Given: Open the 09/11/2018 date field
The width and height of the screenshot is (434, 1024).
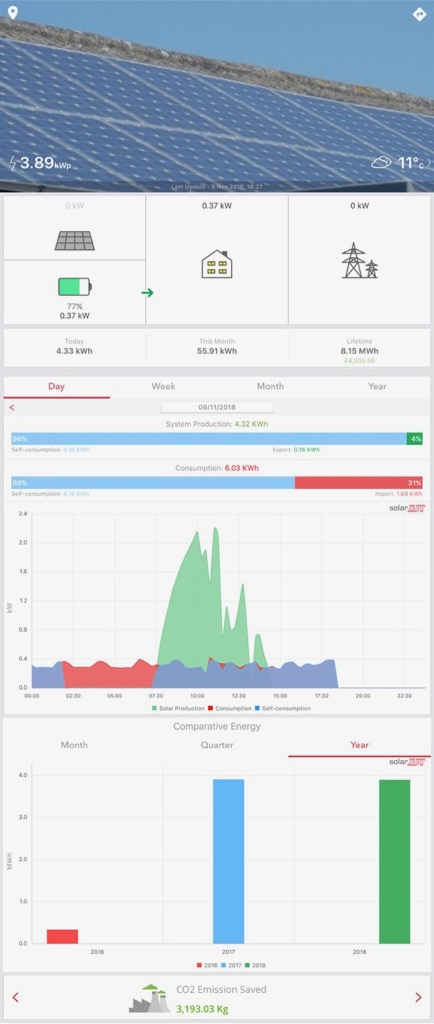Looking at the screenshot, I should (217, 407).
